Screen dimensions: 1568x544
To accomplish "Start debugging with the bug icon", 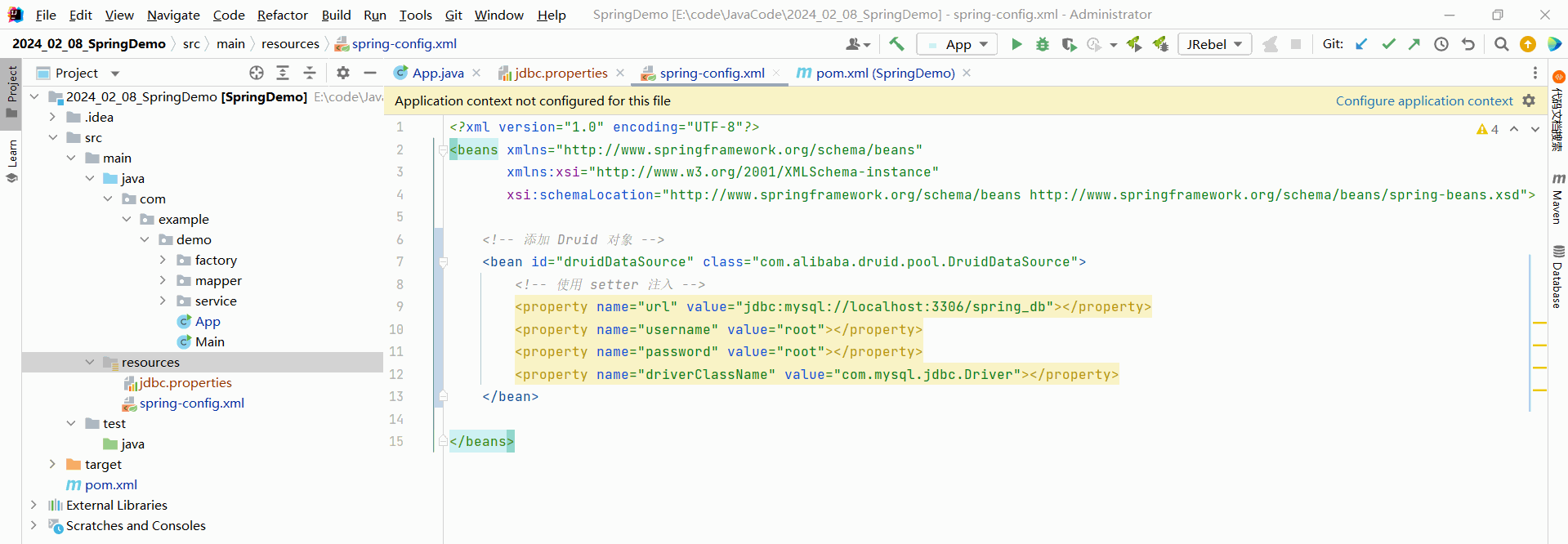I will 1043,44.
